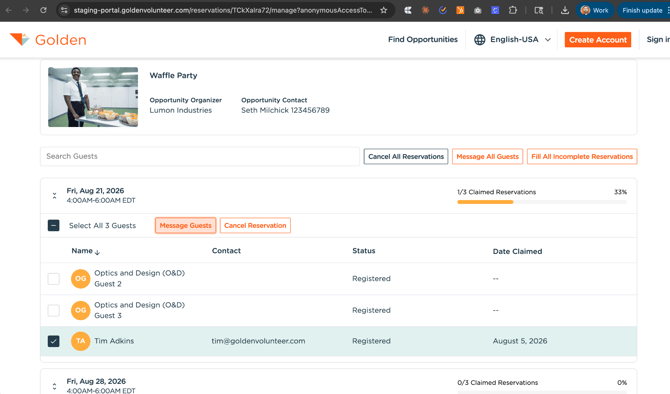Click the Tim Adkins name
The height and width of the screenshot is (394, 670).
coord(114,341)
